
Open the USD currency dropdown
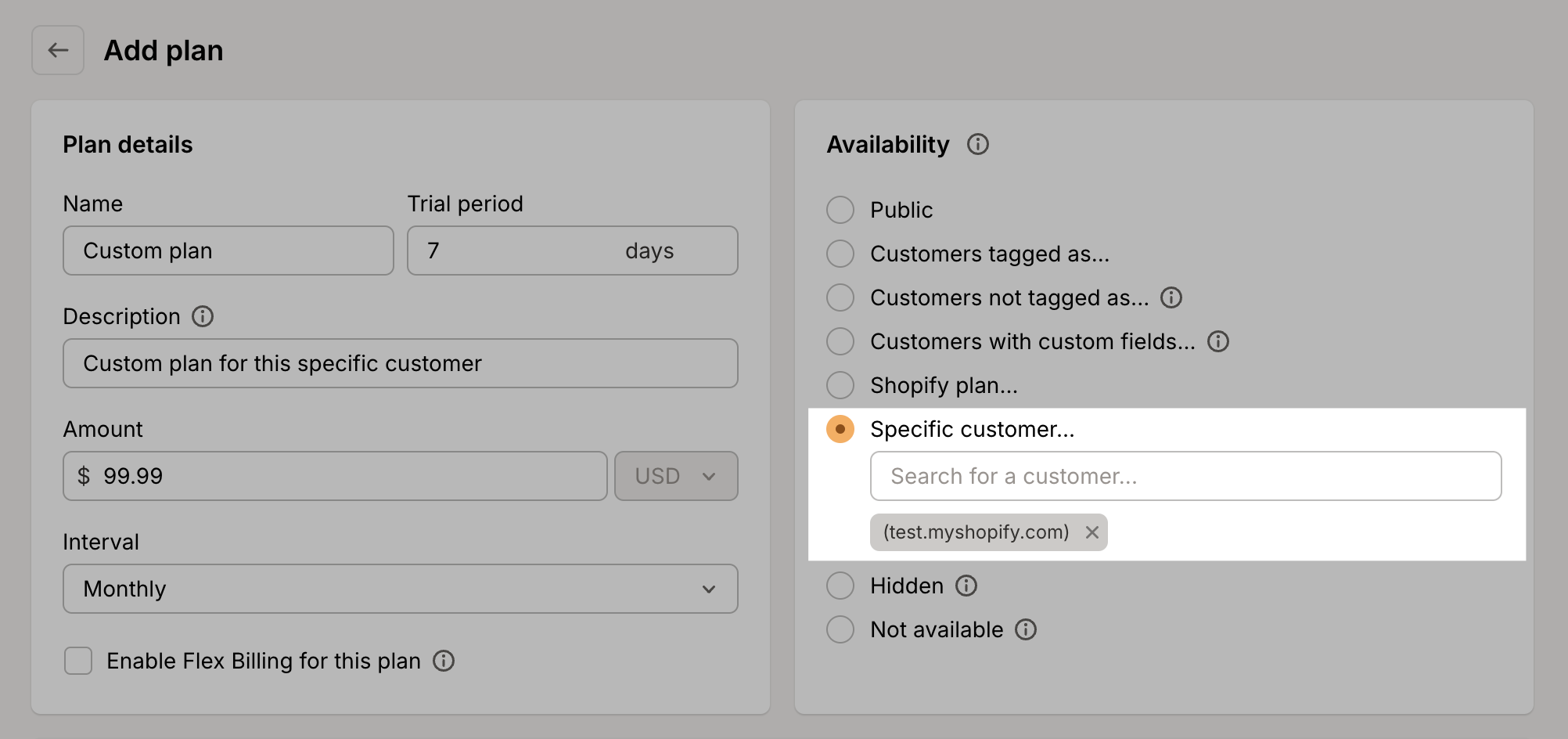675,475
